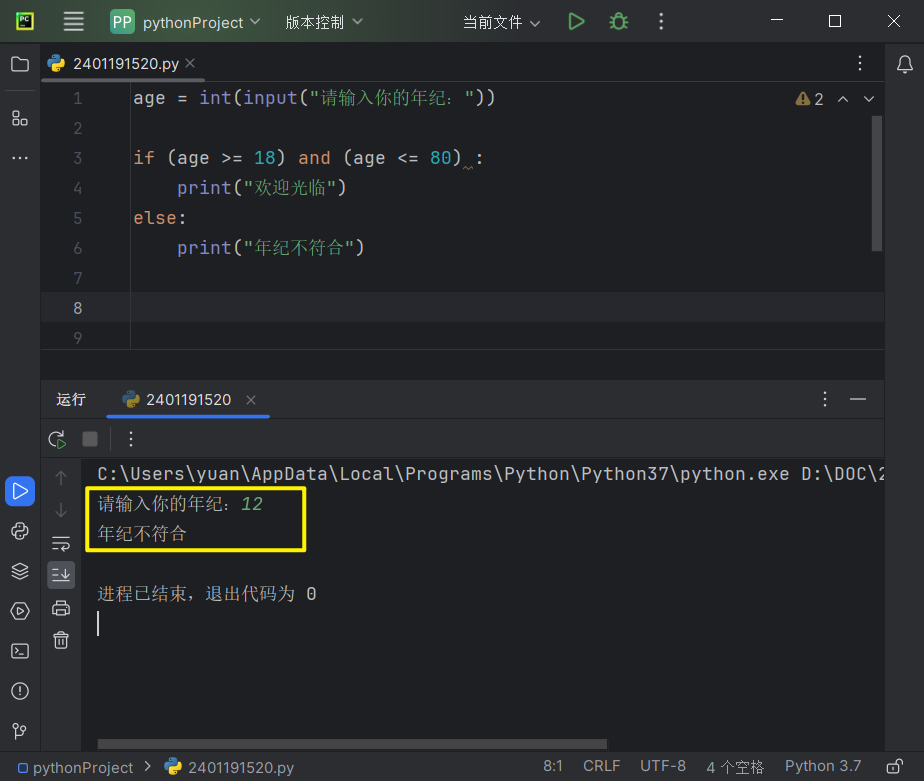Run the current file with green play button
This screenshot has height=781, width=924.
[x=576, y=22]
